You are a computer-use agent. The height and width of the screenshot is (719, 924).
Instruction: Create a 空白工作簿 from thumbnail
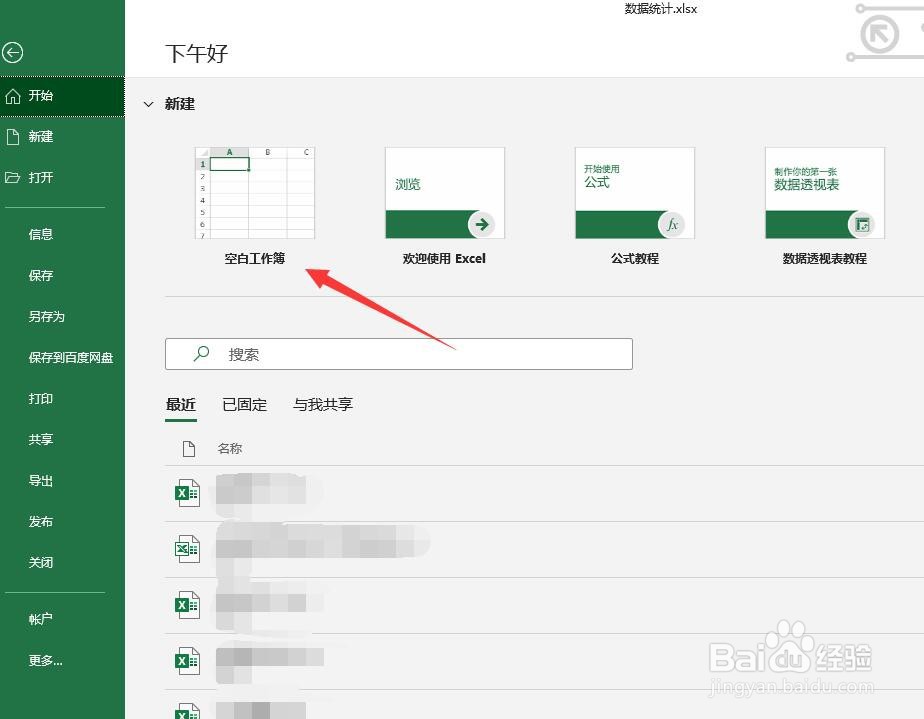[x=255, y=193]
